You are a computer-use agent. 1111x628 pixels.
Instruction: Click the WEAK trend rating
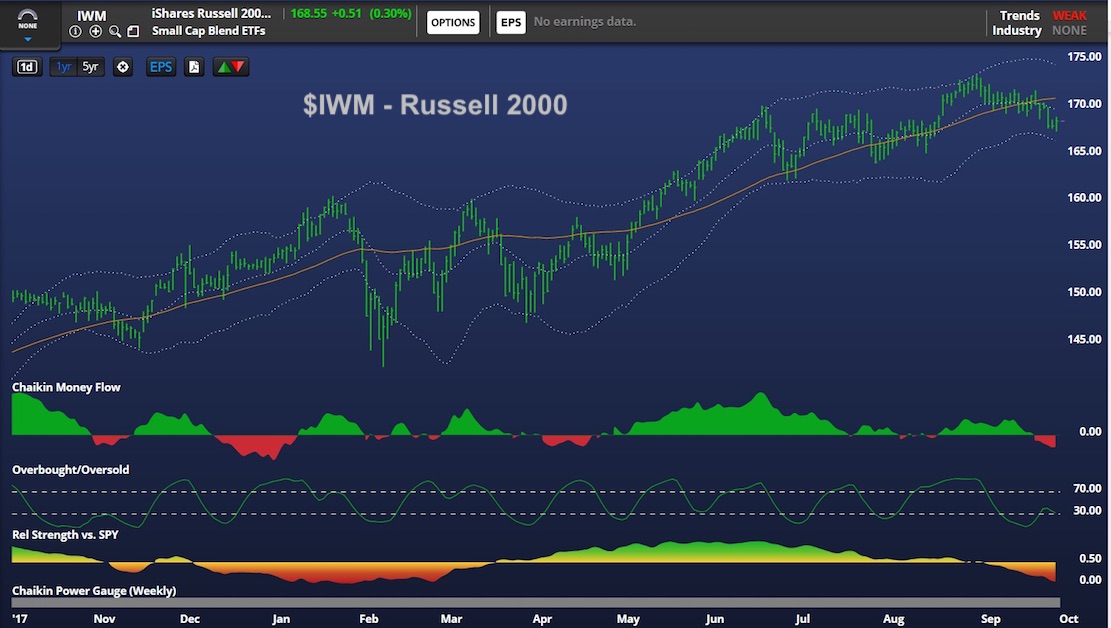click(x=1069, y=16)
